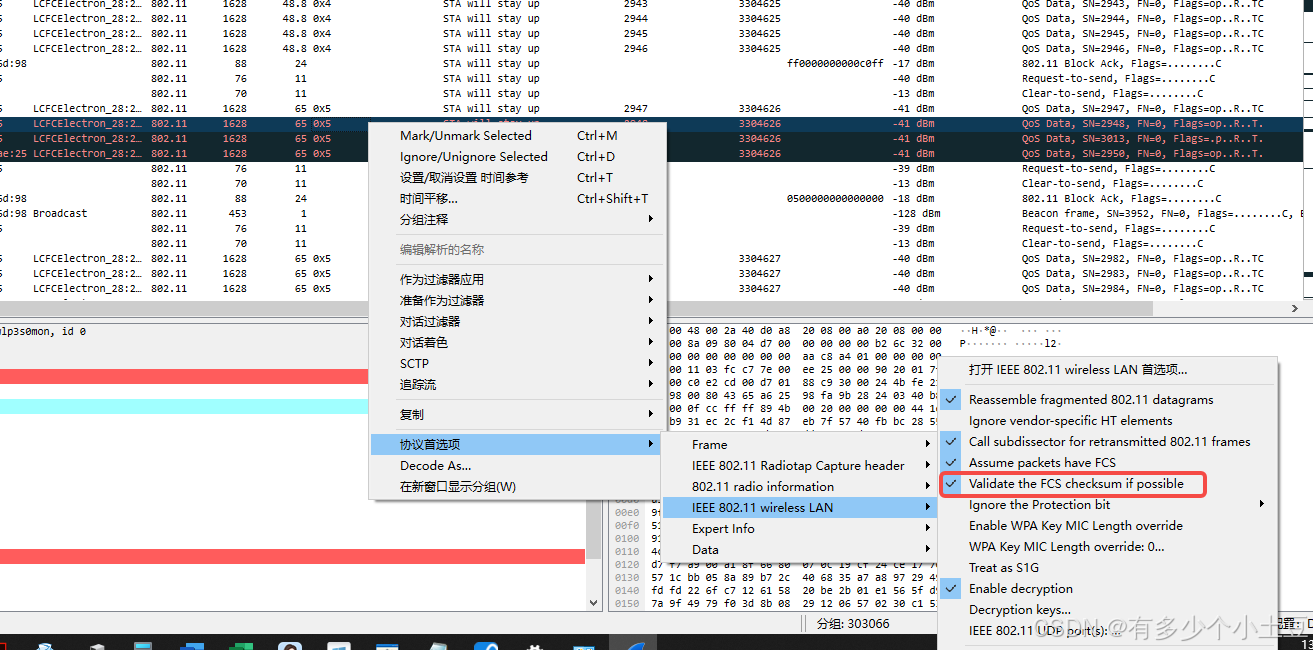Screen dimensions: 1313x650
Task: Open WPA Key MIC Length override: 0... setting
Action: tap(1107, 547)
